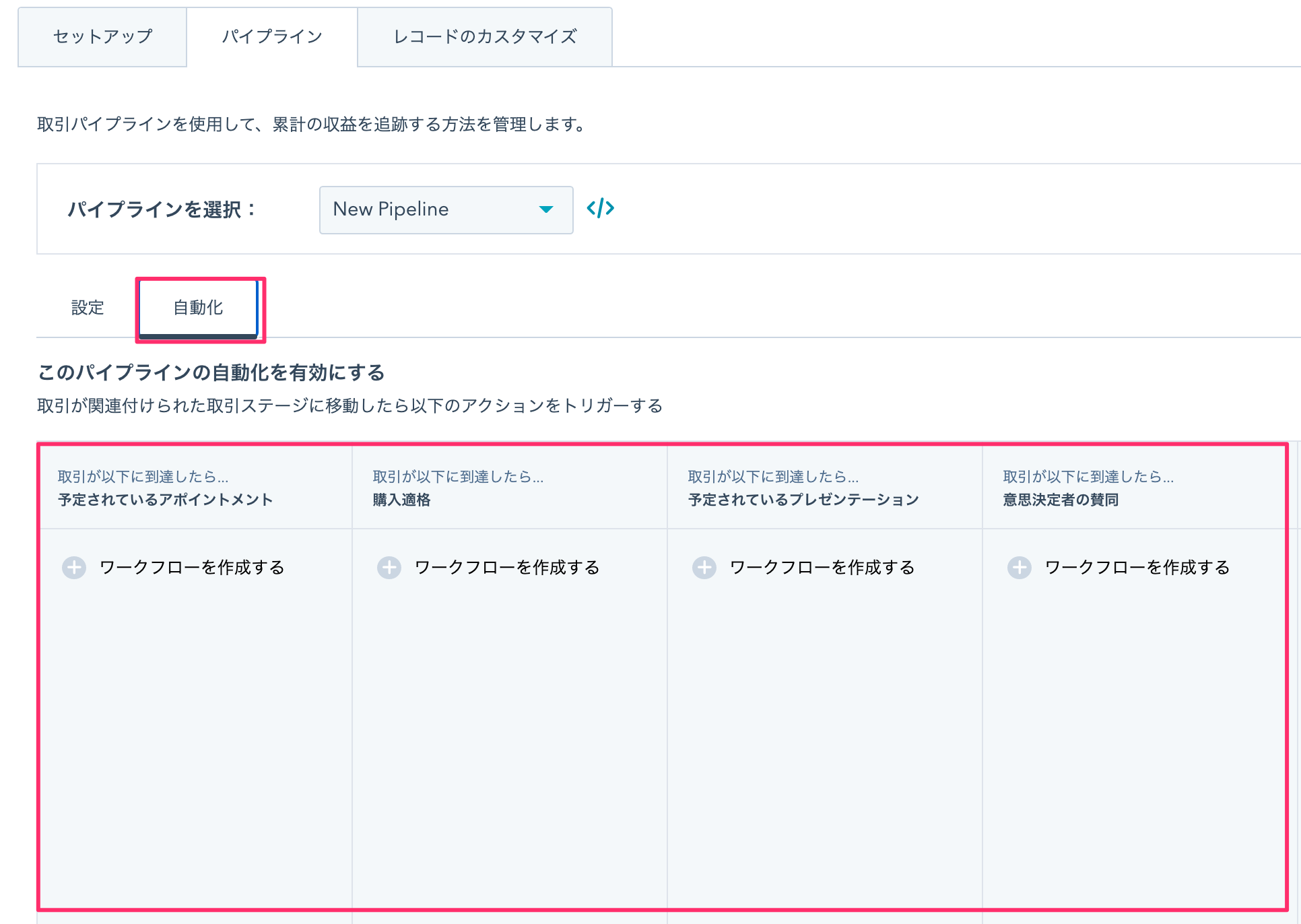Create workflow for 予定されているアポイントメント stage
This screenshot has width=1301, height=924.
(192, 567)
